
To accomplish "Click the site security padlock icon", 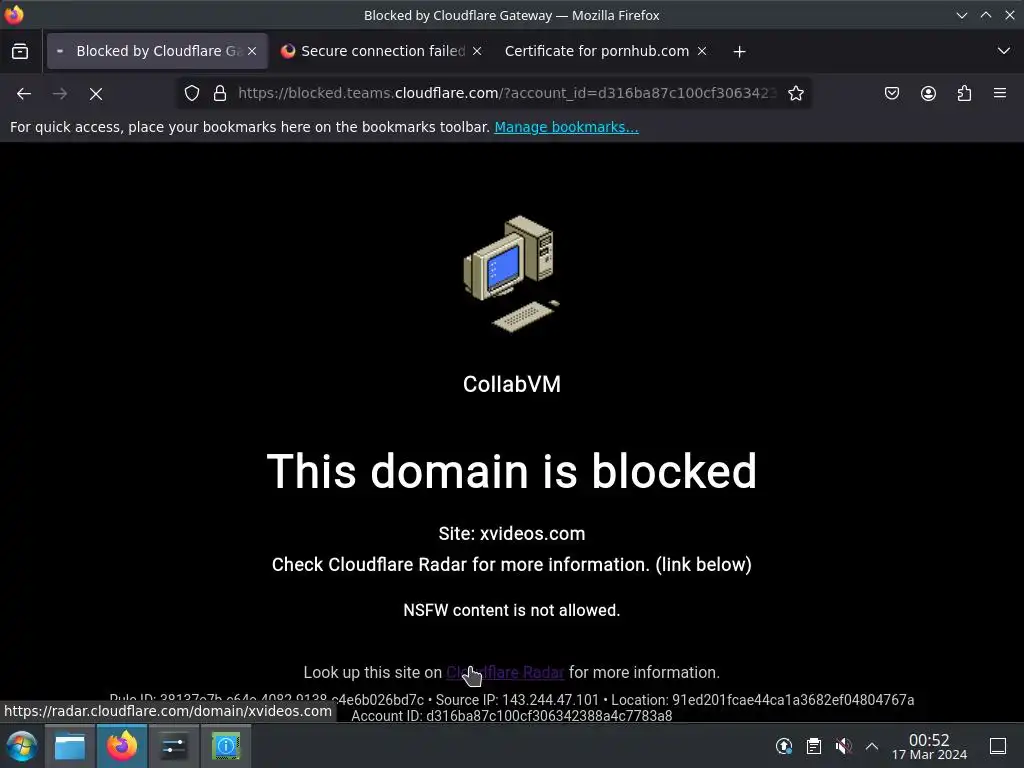I will [220, 93].
